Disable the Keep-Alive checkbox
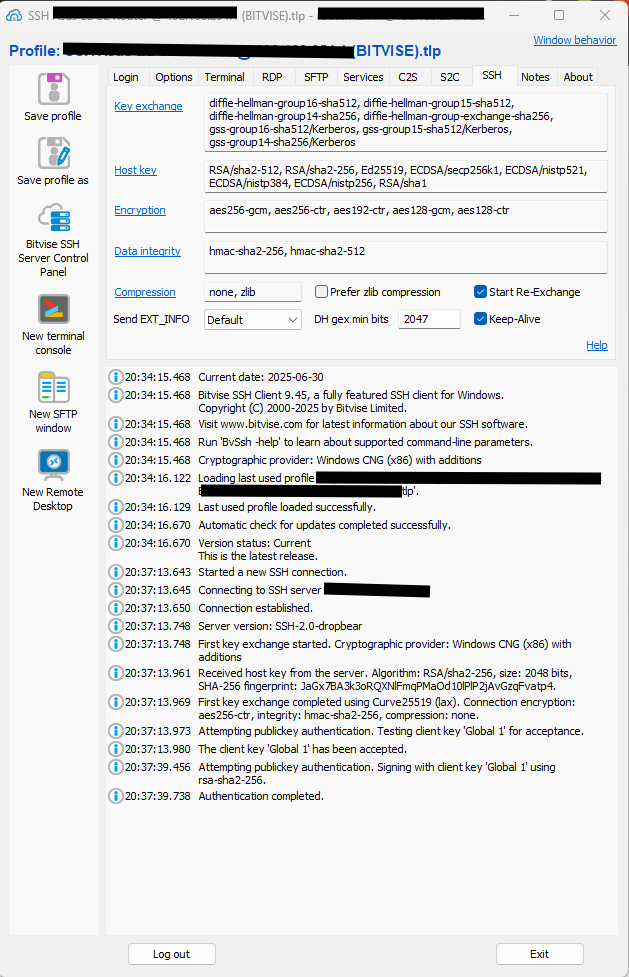This screenshot has height=977, width=629. pyautogui.click(x=481, y=319)
